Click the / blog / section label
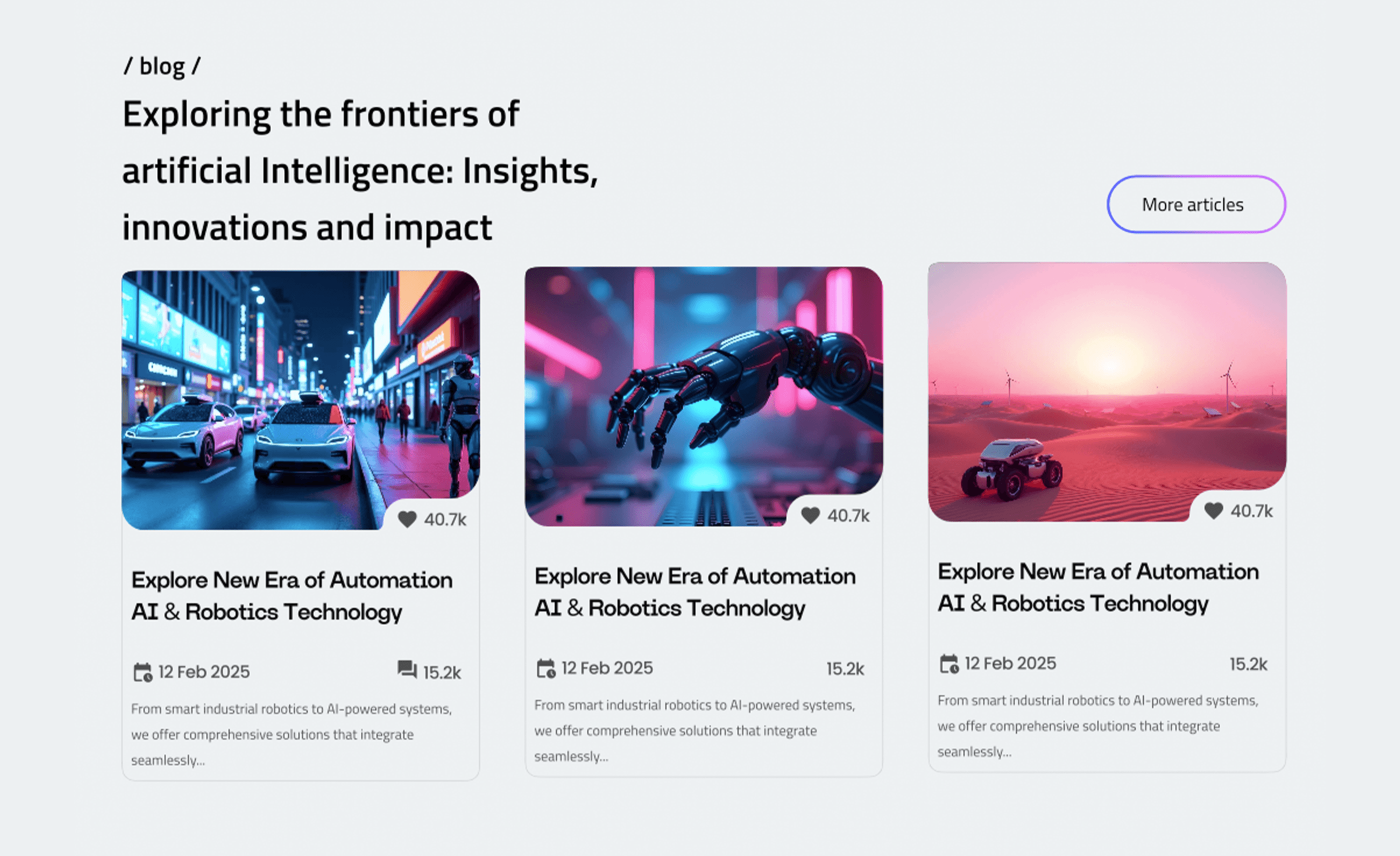Viewport: 1400px width, 856px height. (x=162, y=66)
